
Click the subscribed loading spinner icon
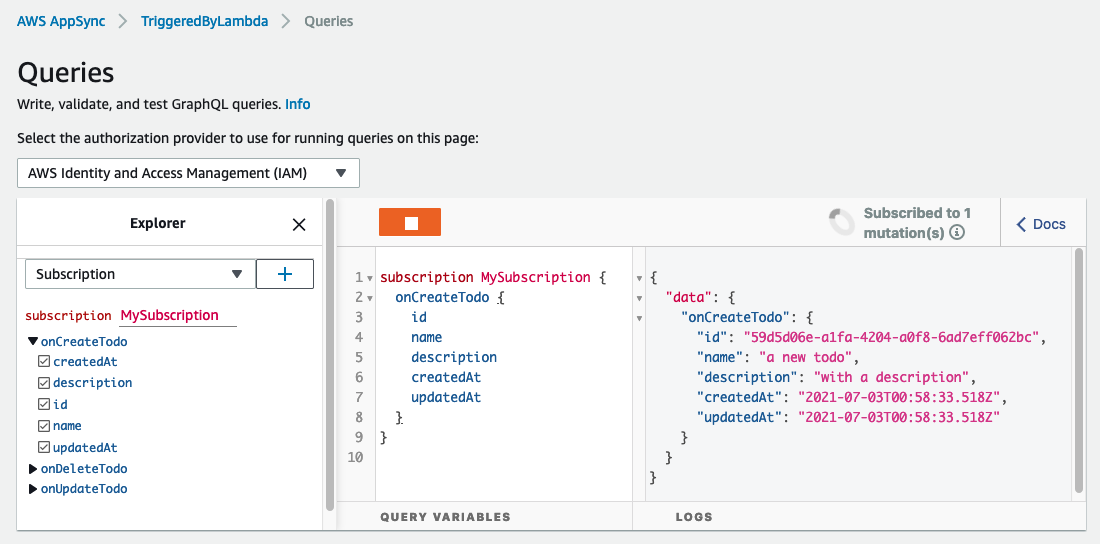(x=842, y=222)
